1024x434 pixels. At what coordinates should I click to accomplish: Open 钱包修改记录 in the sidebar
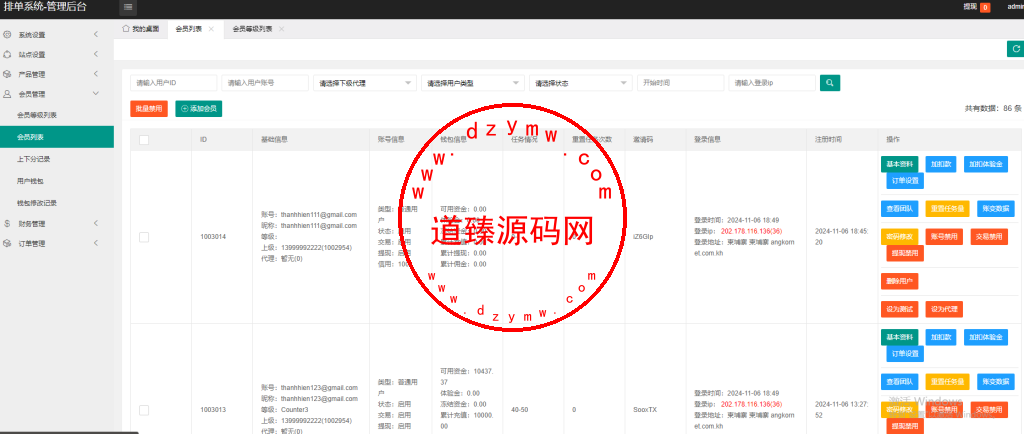(57, 202)
